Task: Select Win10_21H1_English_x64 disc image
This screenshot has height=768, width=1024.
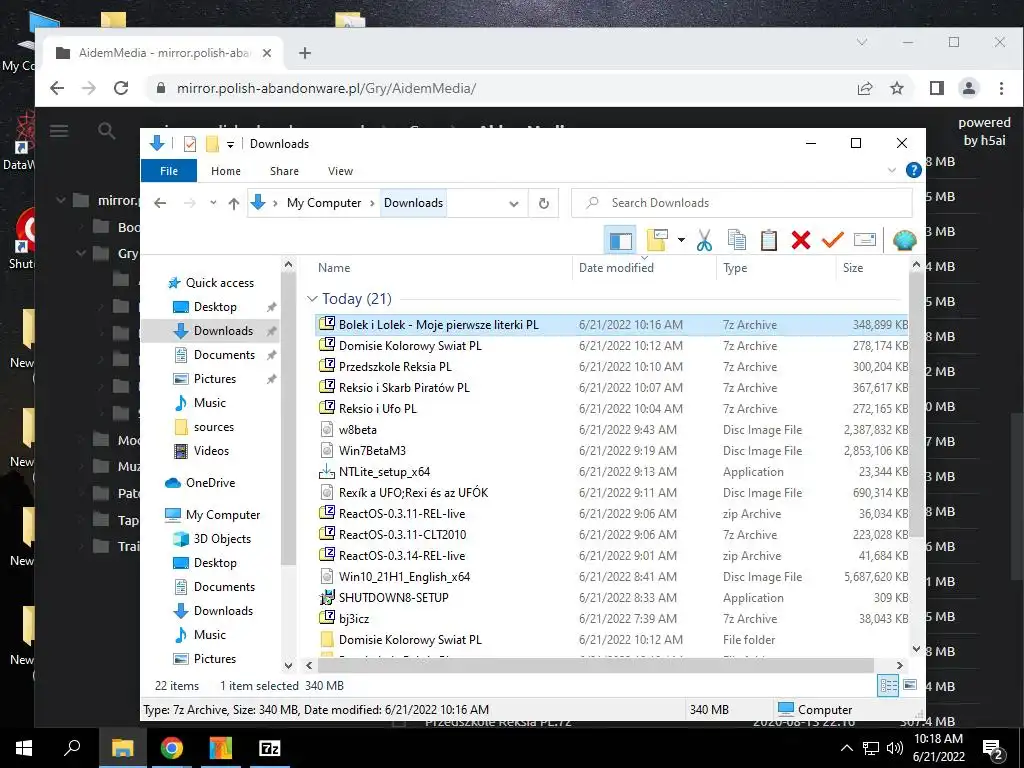Action: [x=611, y=577]
